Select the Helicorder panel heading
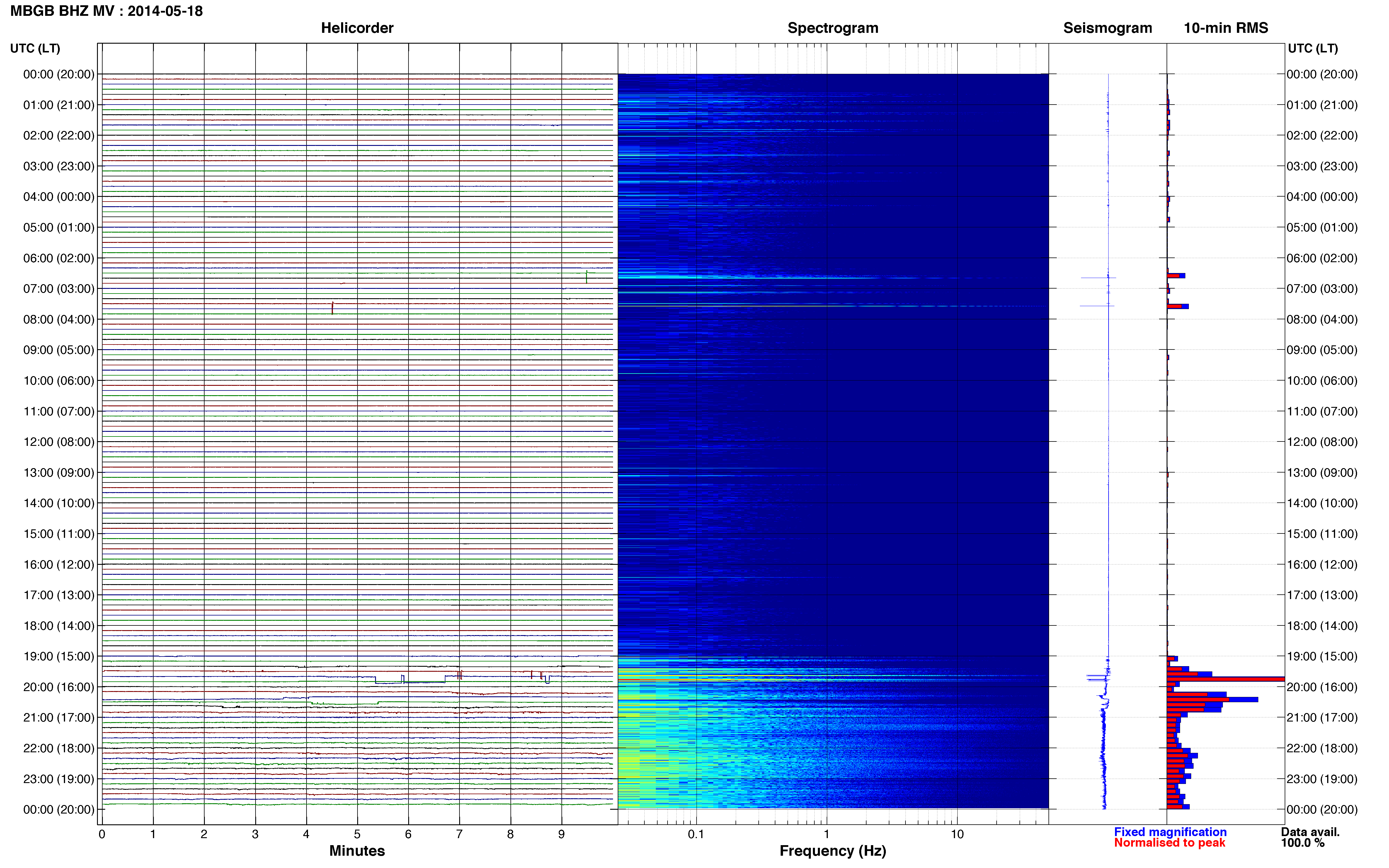The width and height of the screenshot is (1389, 868). 357,28
